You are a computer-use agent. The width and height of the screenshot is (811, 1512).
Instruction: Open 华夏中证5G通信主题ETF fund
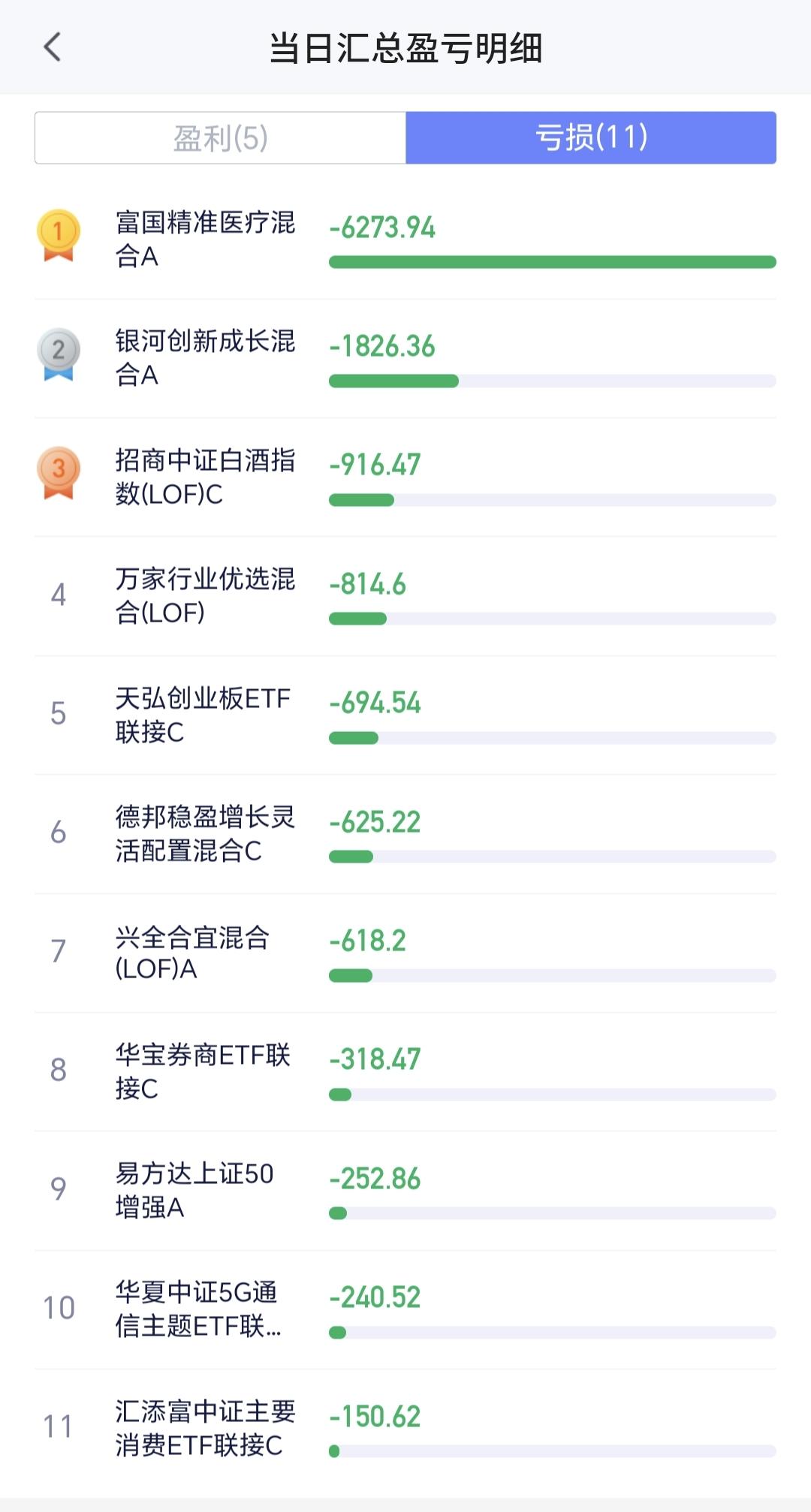[x=405, y=1309]
